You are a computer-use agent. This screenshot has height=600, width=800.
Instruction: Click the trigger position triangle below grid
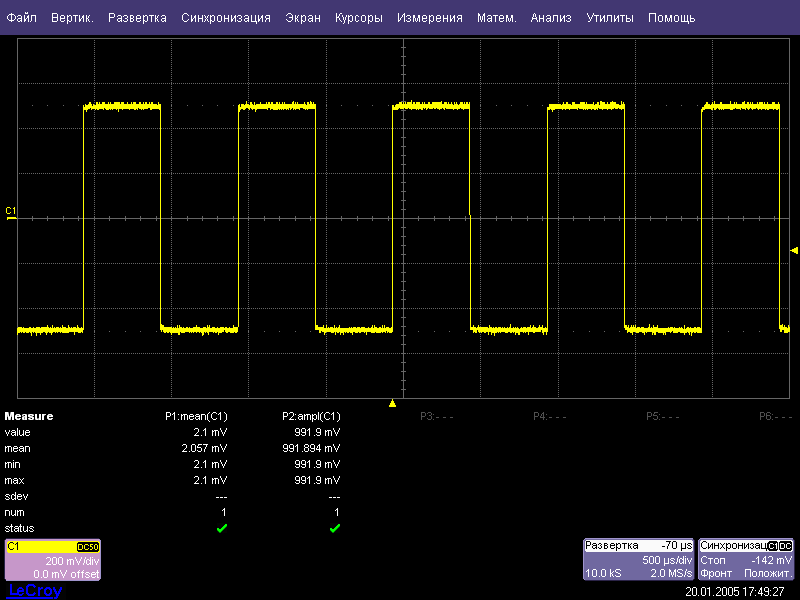(x=393, y=404)
